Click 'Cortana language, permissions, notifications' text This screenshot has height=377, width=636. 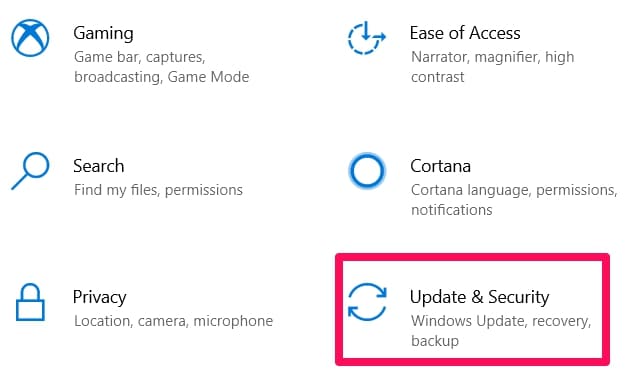(514, 200)
